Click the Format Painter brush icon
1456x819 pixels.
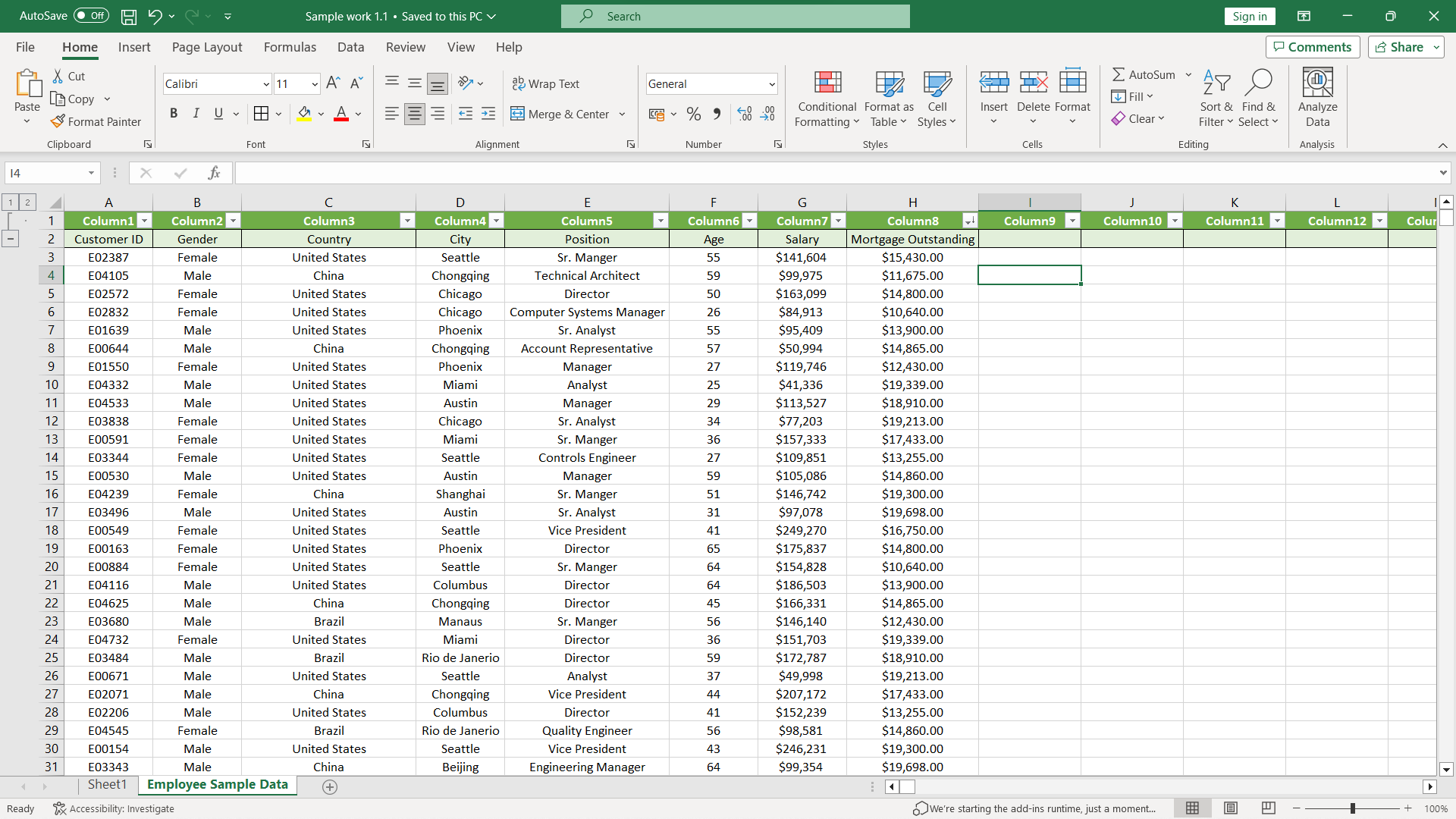pos(58,121)
